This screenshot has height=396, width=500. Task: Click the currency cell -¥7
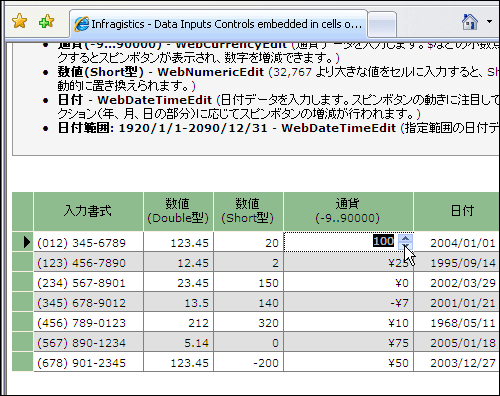coord(348,302)
